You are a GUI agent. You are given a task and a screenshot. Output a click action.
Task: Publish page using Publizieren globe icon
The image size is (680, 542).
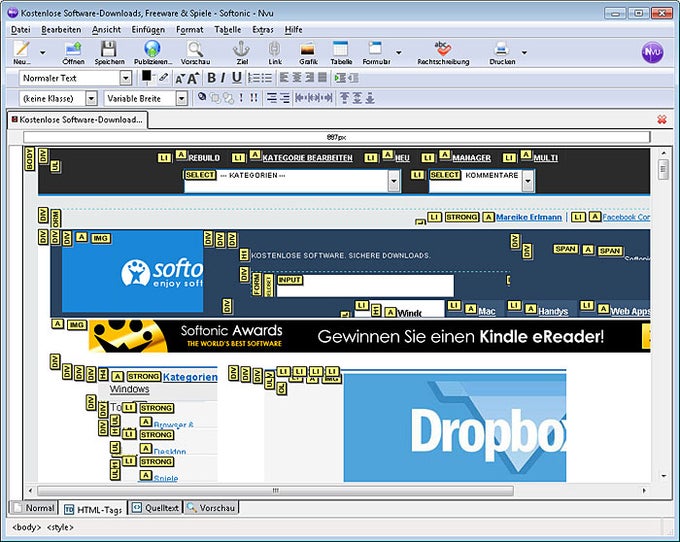(x=153, y=53)
